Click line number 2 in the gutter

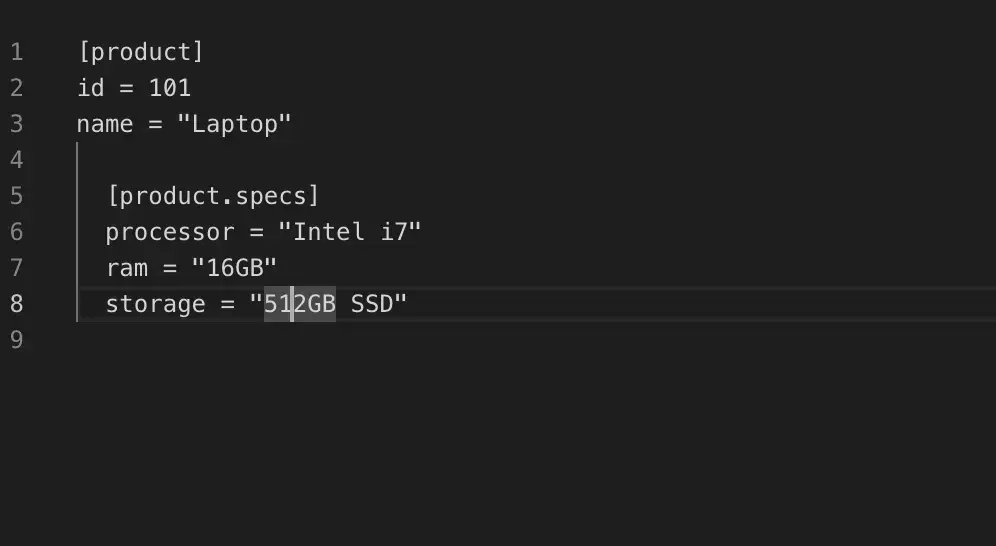(16, 88)
